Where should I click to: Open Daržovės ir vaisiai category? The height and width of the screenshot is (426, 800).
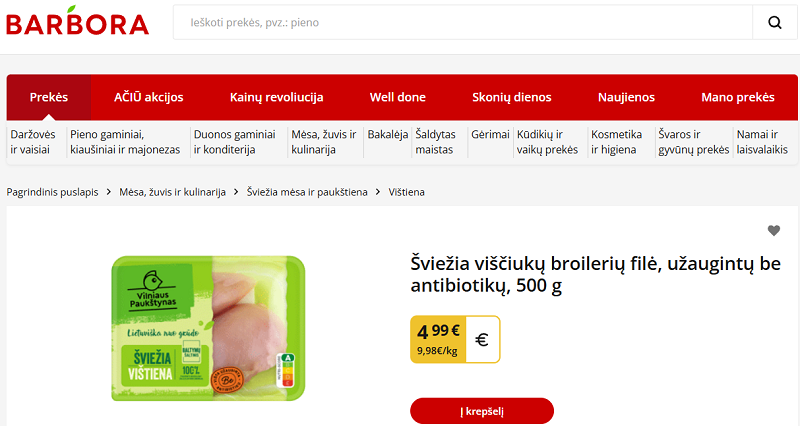[x=33, y=142]
